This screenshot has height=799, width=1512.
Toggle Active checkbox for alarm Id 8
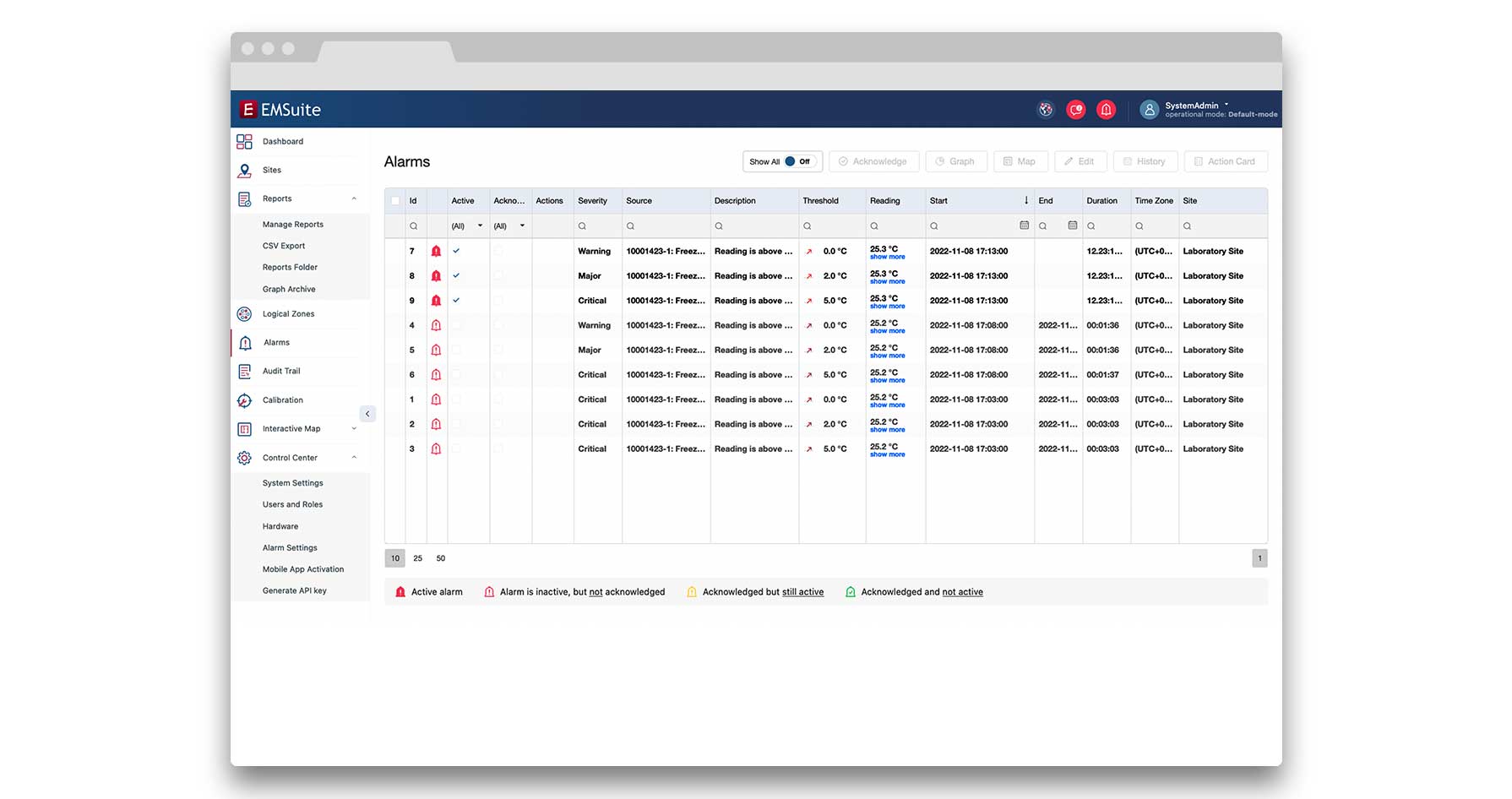456,275
